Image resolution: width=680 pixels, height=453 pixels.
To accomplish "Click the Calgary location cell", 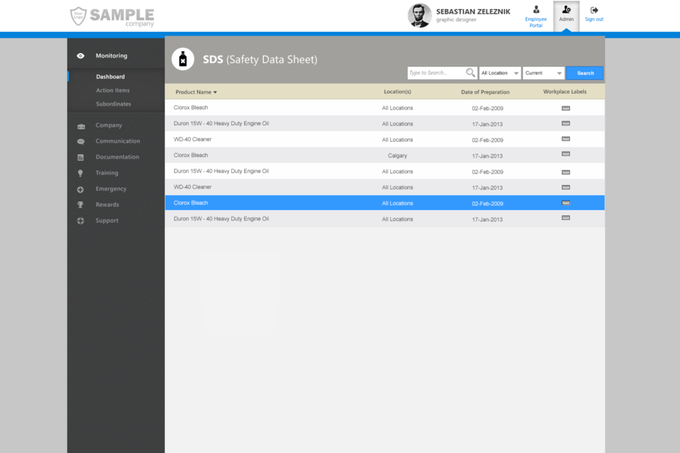I will coord(397,156).
